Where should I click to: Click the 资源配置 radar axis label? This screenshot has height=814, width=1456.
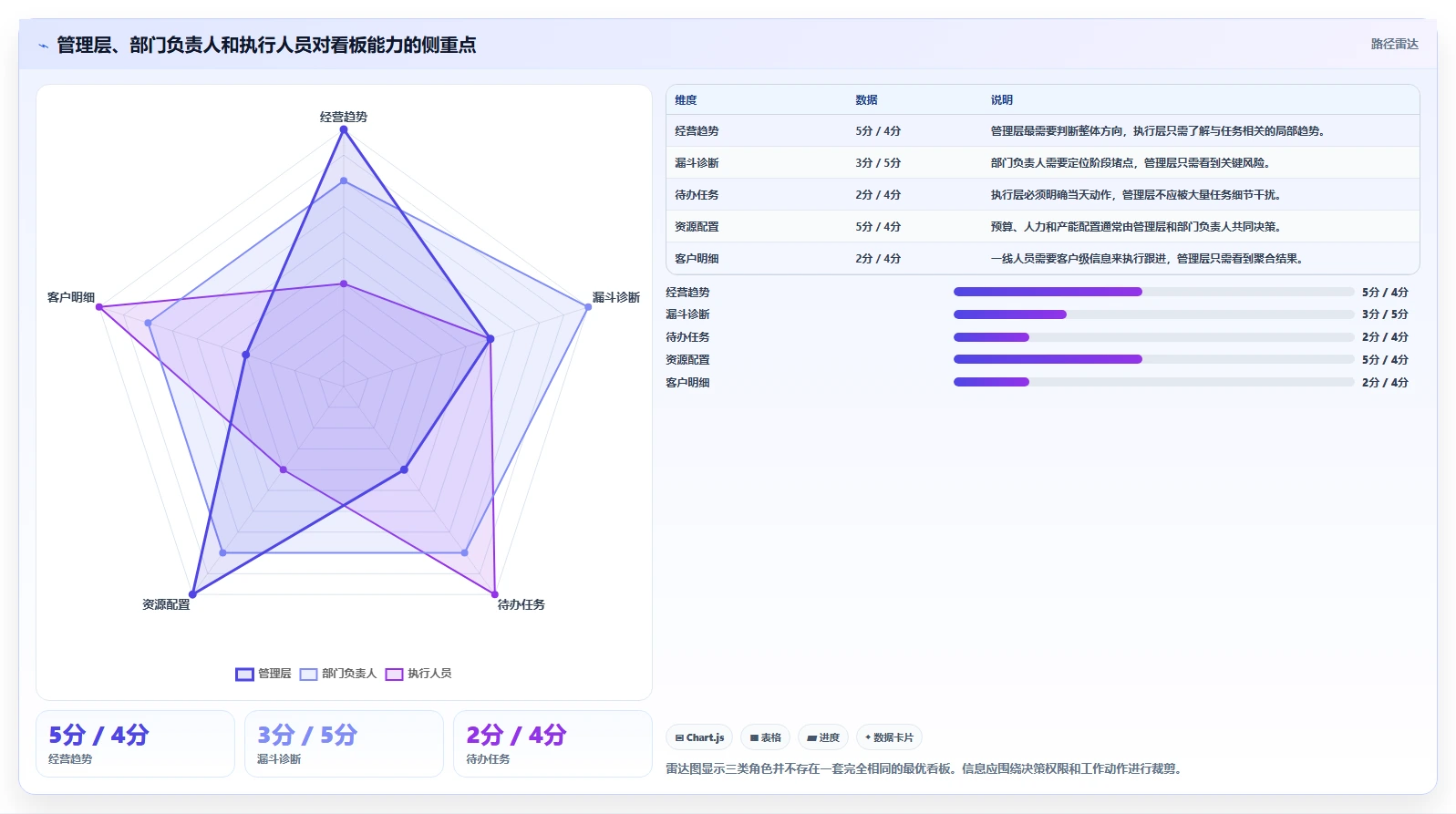[166, 604]
